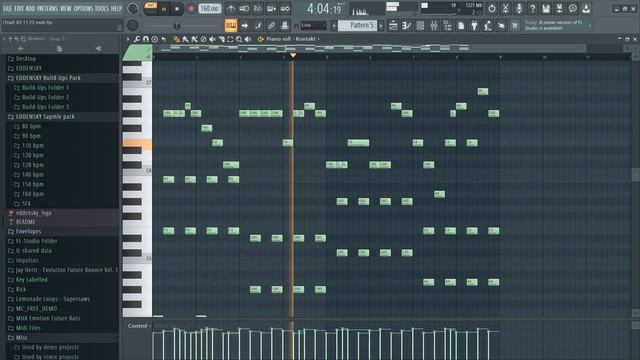Select the piano roll delete tool
The height and width of the screenshot is (360, 640).
pos(203,39)
